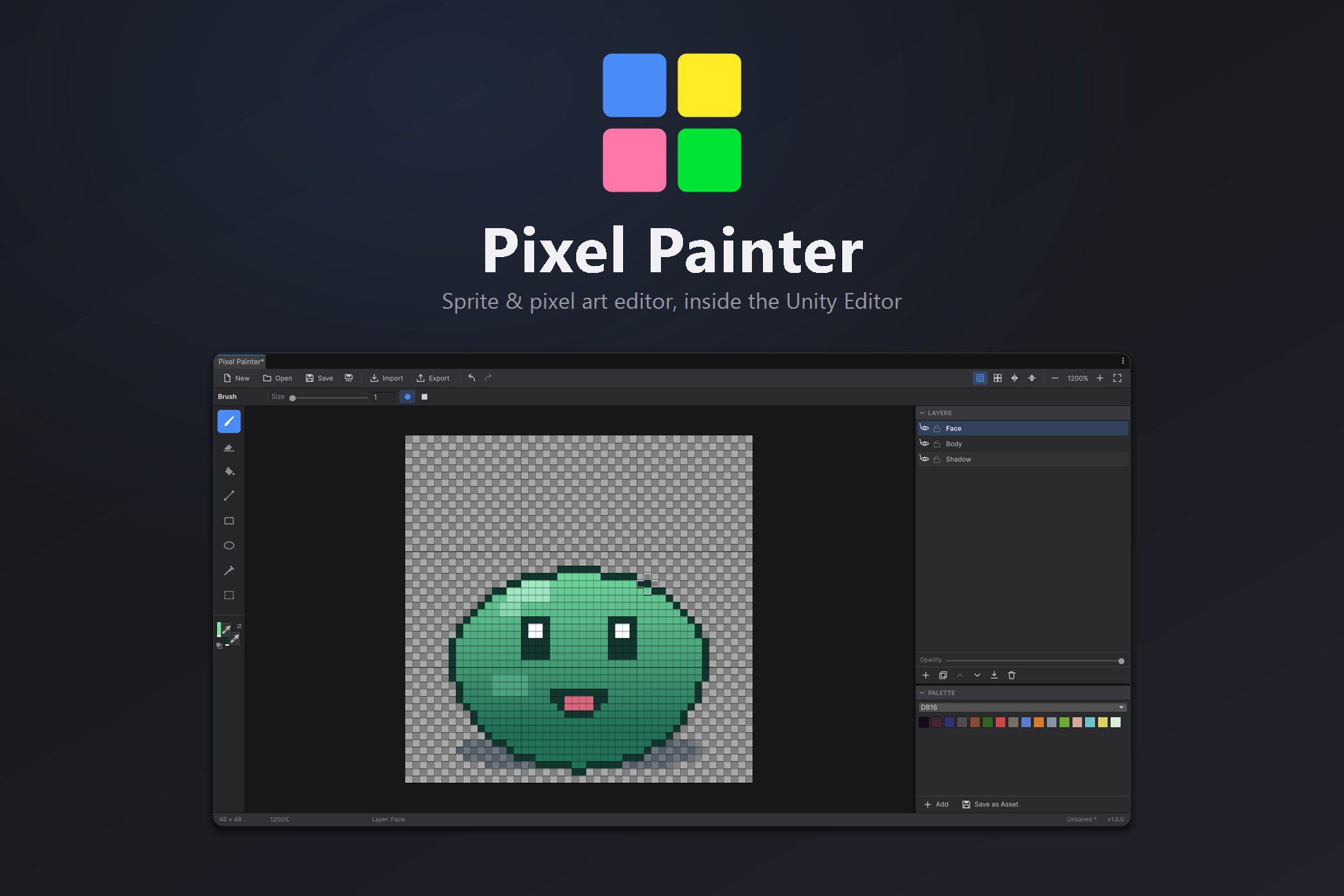The image size is (1344, 896).
Task: Choose the square brush shape
Action: click(x=425, y=397)
